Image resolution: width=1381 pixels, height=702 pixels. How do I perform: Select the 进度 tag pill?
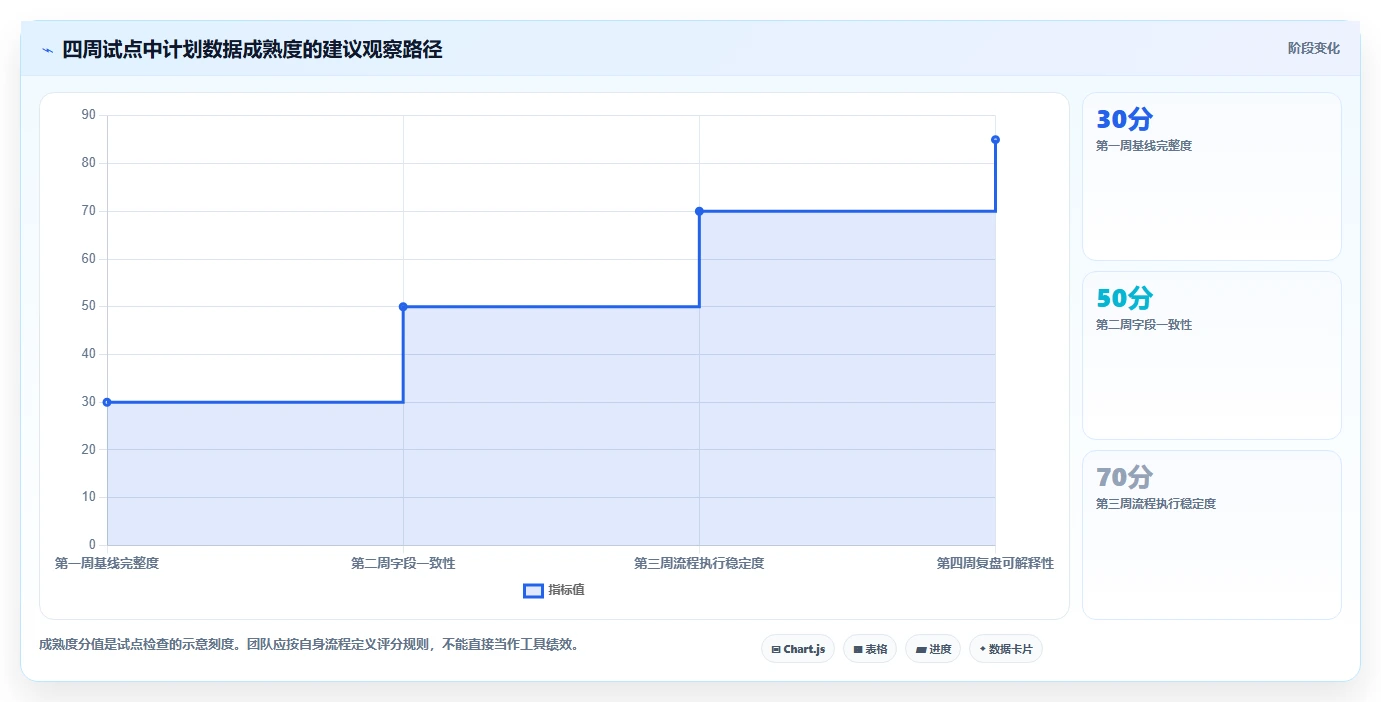(x=933, y=649)
